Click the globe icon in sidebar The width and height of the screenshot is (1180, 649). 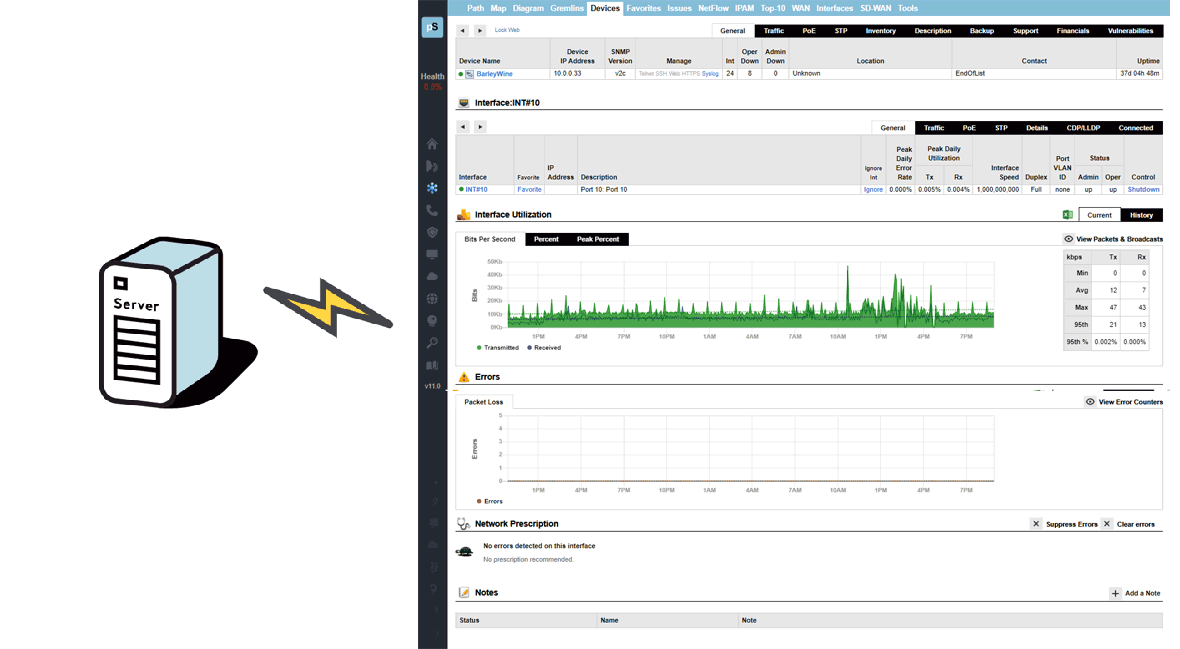(432, 298)
